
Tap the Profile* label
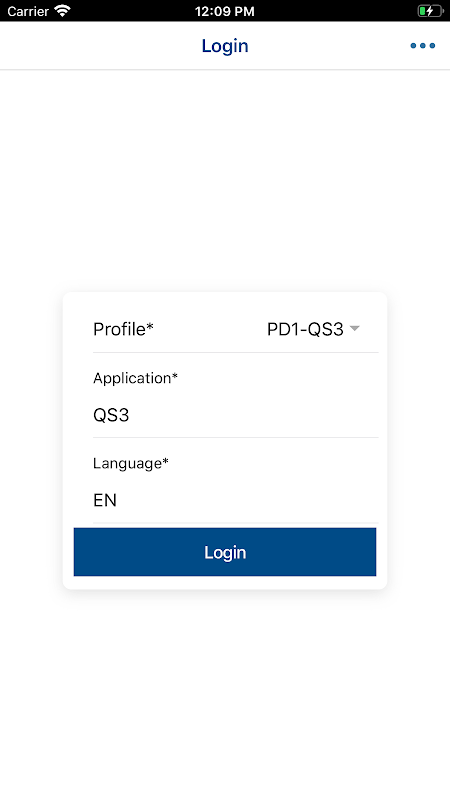click(123, 329)
